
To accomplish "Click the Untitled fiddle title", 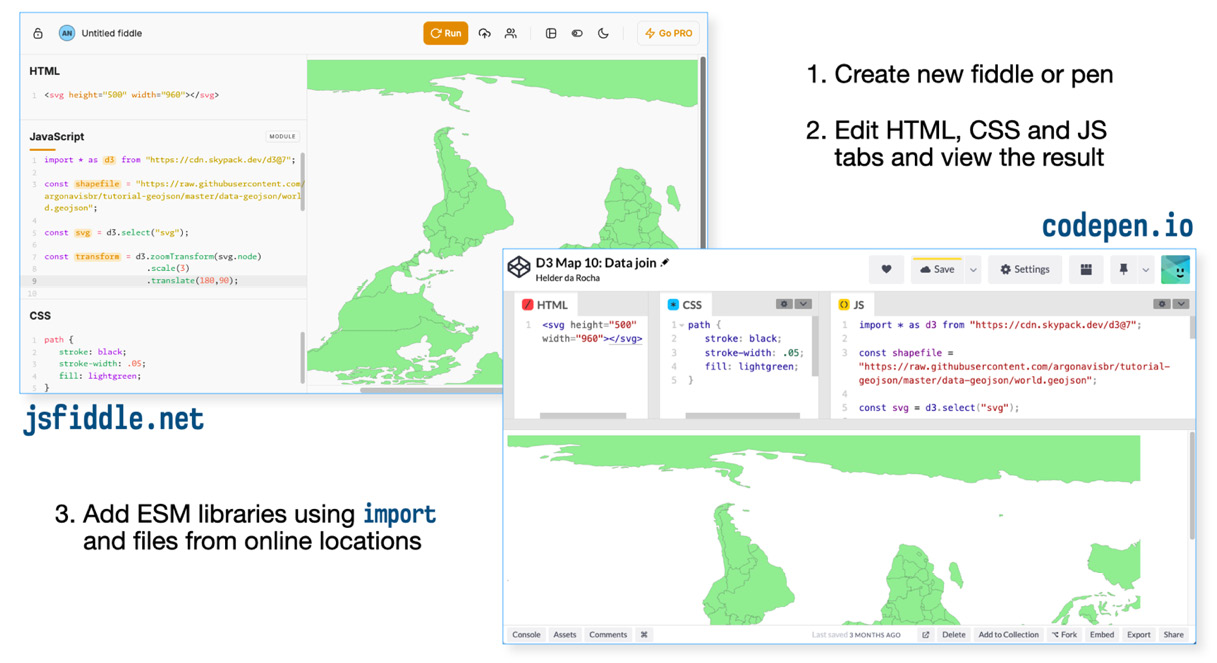I will [111, 33].
